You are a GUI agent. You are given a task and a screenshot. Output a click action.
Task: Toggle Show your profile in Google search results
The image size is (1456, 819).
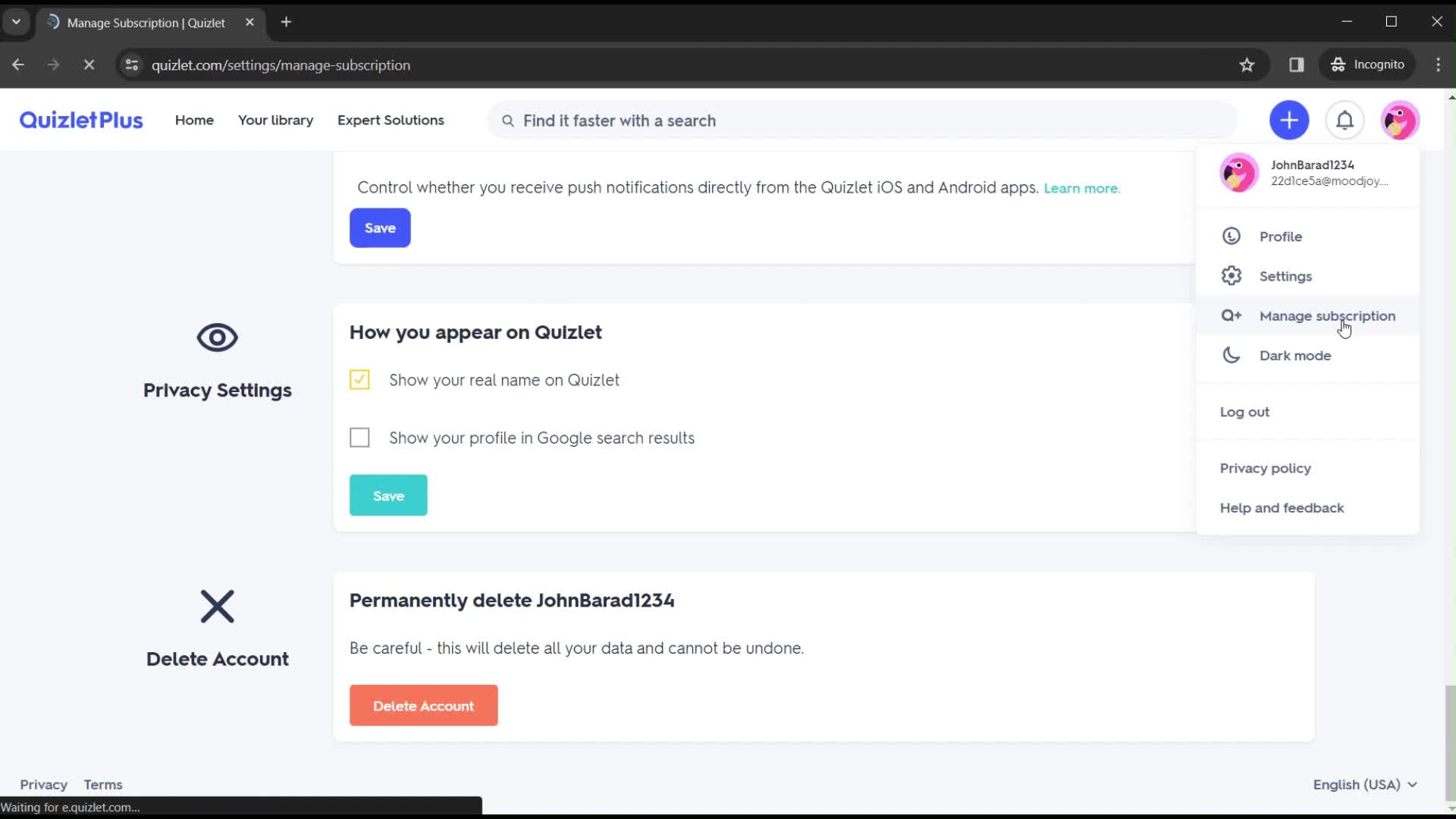360,437
